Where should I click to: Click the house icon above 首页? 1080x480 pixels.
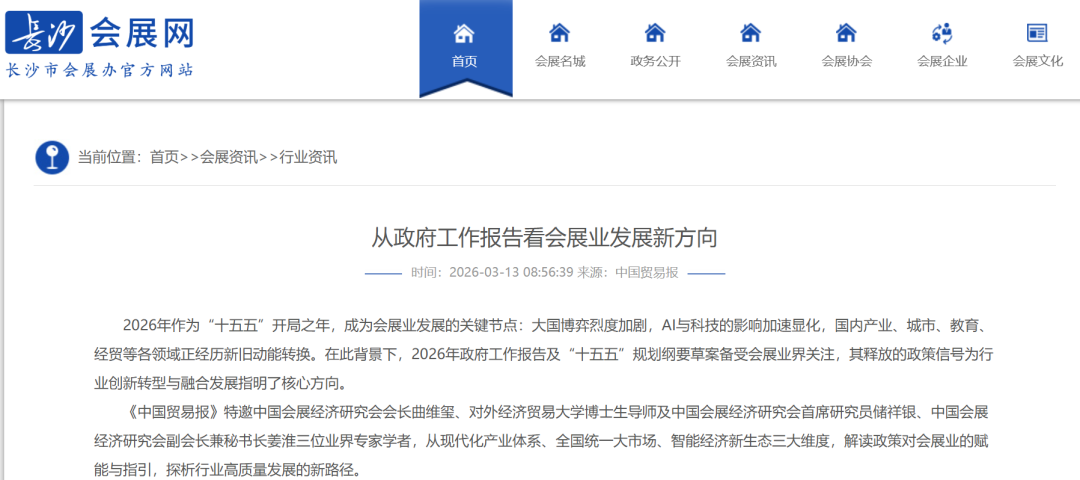464,32
